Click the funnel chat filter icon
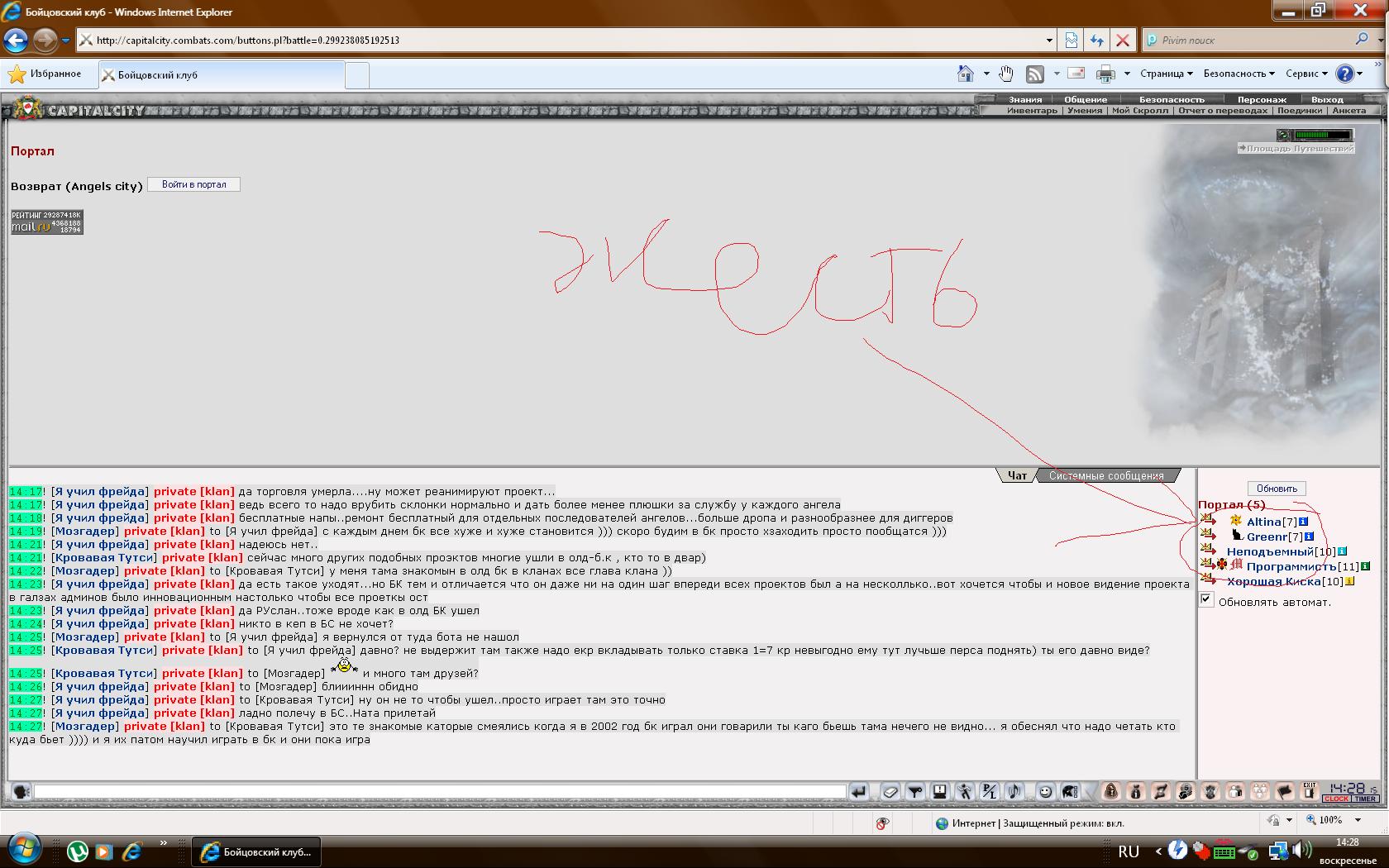The image size is (1389, 868). coord(914,792)
